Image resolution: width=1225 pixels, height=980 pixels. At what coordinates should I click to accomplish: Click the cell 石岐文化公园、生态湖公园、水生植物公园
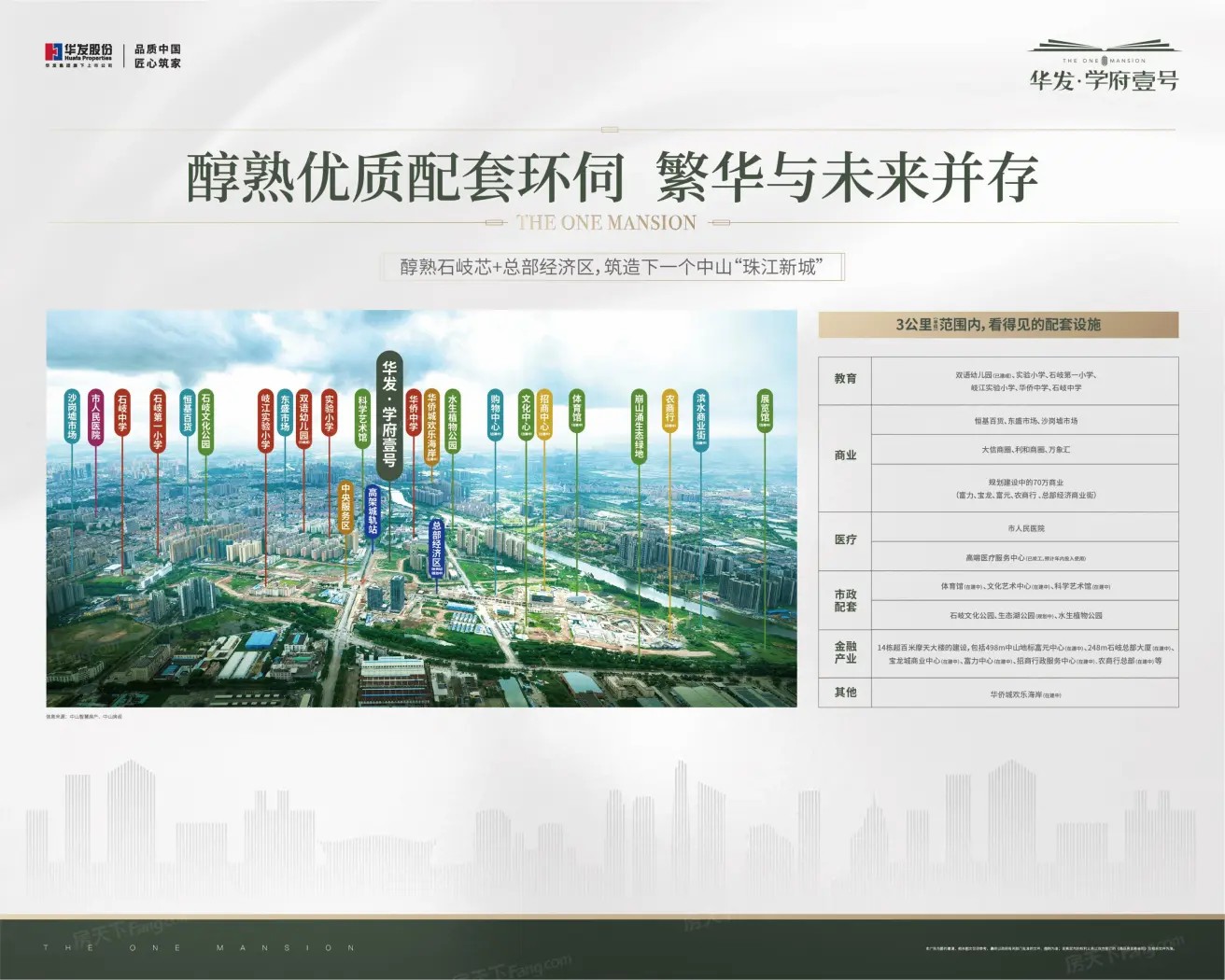tap(1025, 615)
